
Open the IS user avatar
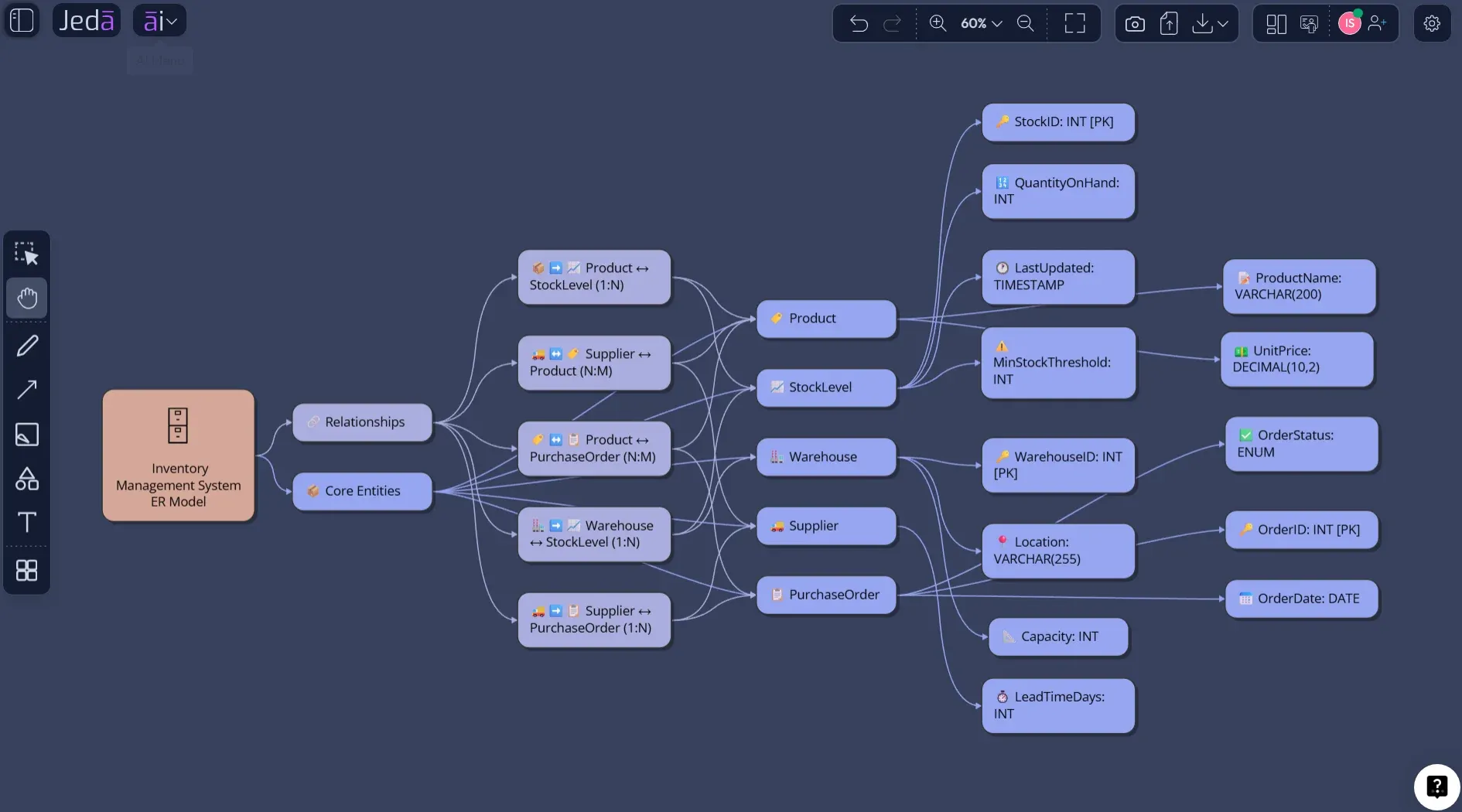[1349, 23]
